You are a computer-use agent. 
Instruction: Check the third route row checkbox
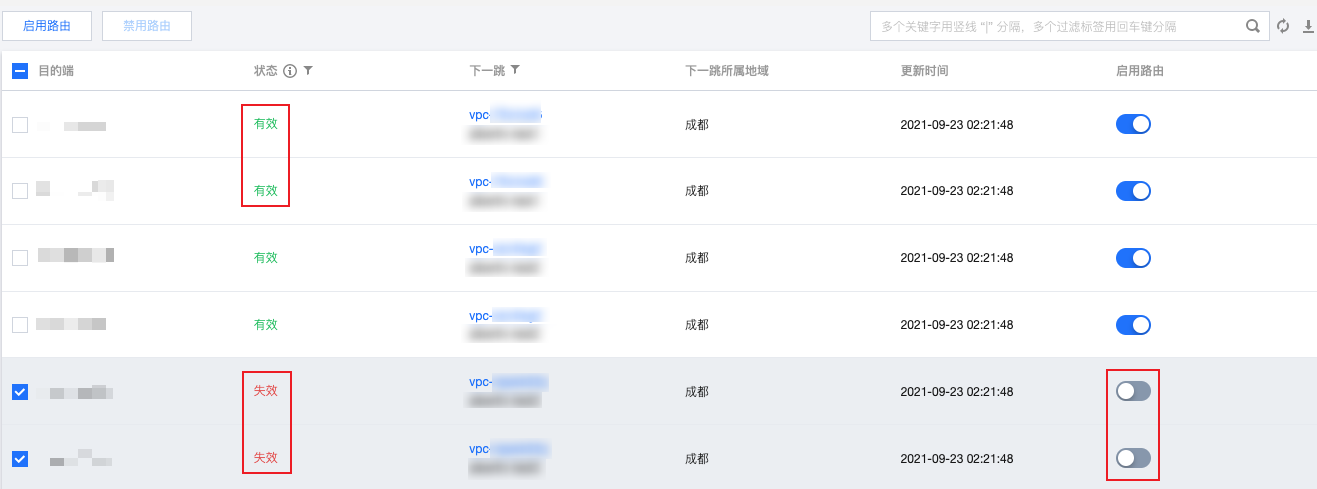20,258
